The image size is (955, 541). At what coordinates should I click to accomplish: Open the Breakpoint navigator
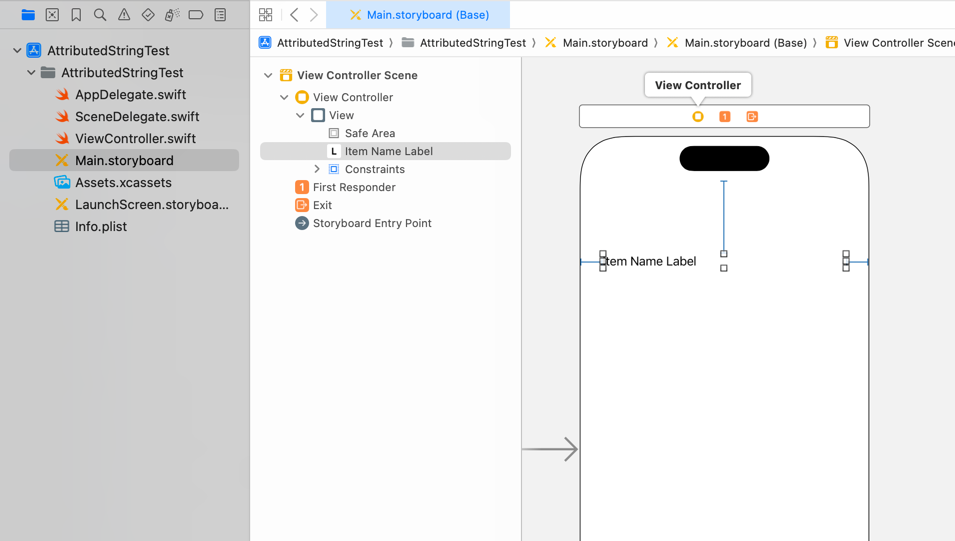coord(196,15)
